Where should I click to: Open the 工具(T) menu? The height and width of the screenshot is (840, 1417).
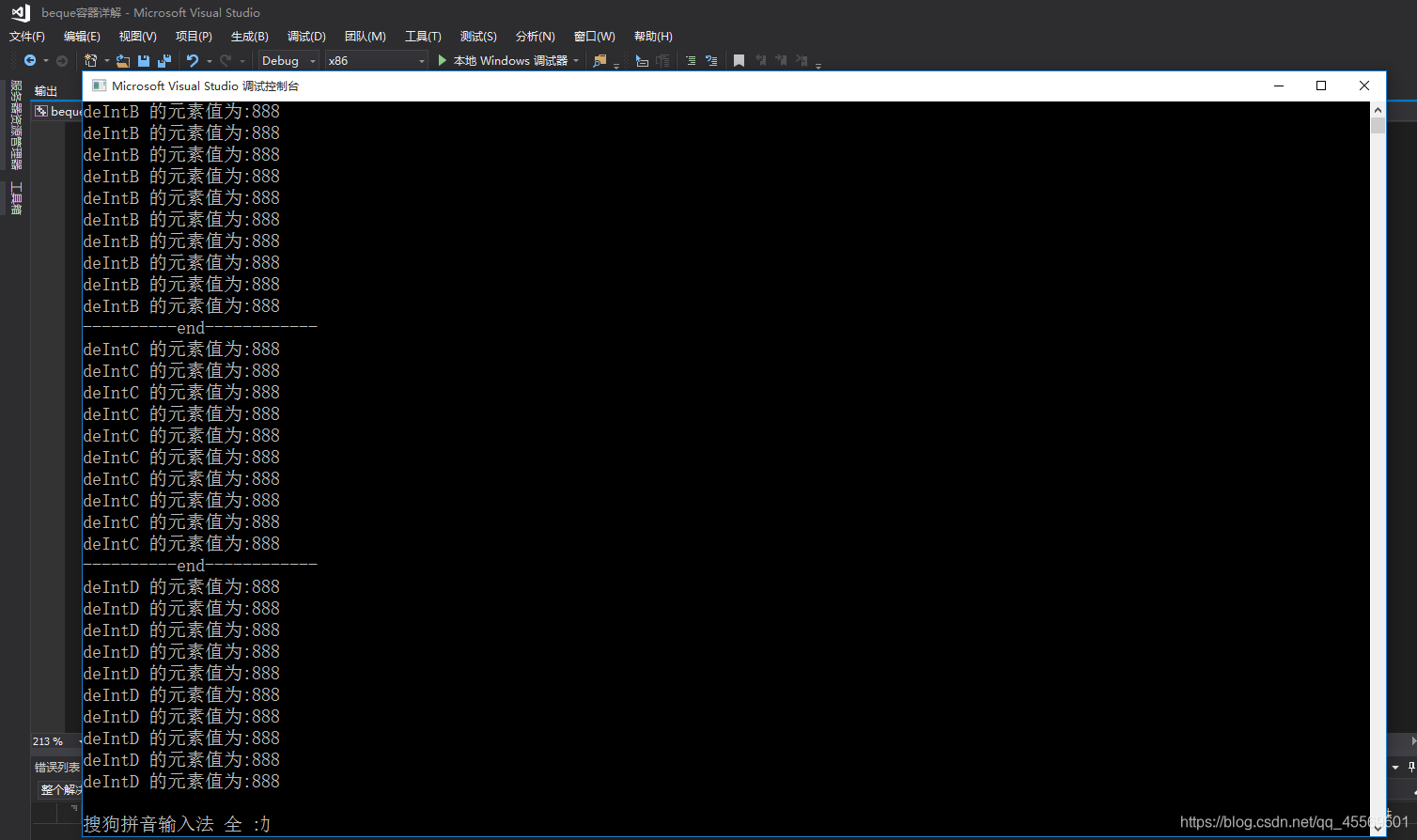(423, 37)
